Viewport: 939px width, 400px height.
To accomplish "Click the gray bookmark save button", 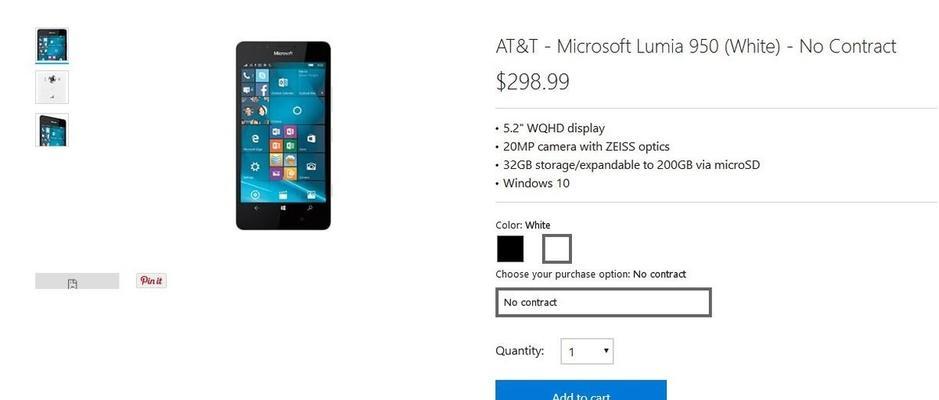I will tap(77, 281).
